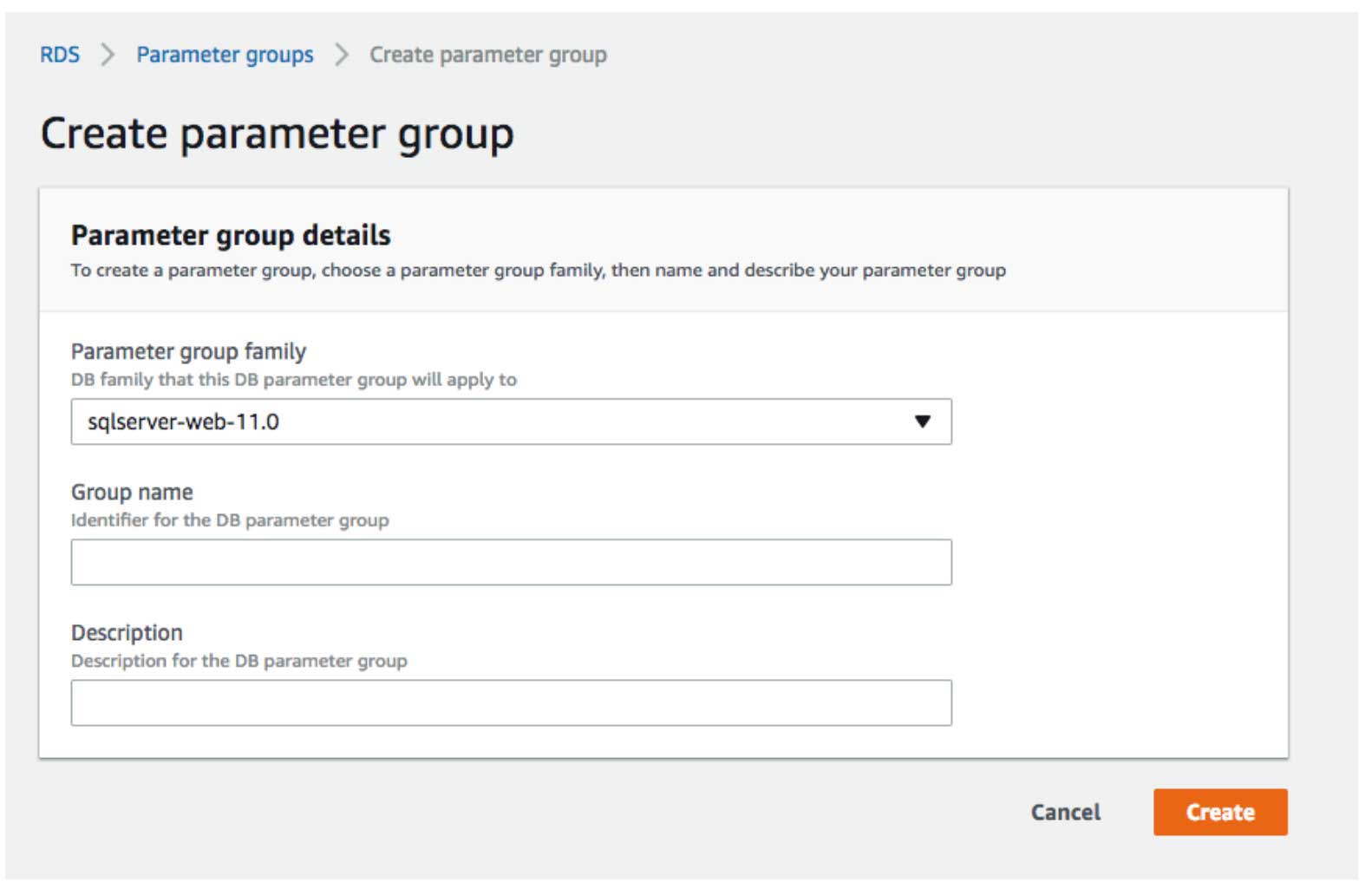Click the 'To create a parameter group' instructions text

[x=538, y=271]
